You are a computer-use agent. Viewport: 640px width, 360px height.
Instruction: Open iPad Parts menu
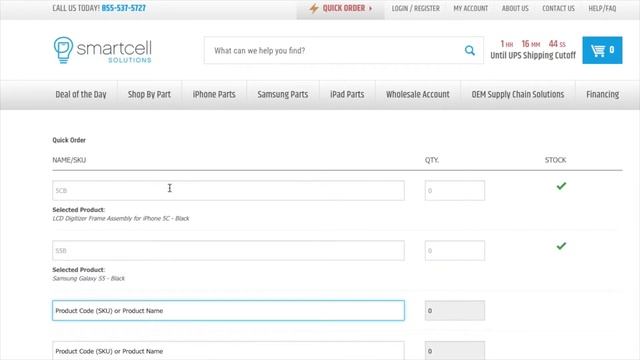click(347, 95)
